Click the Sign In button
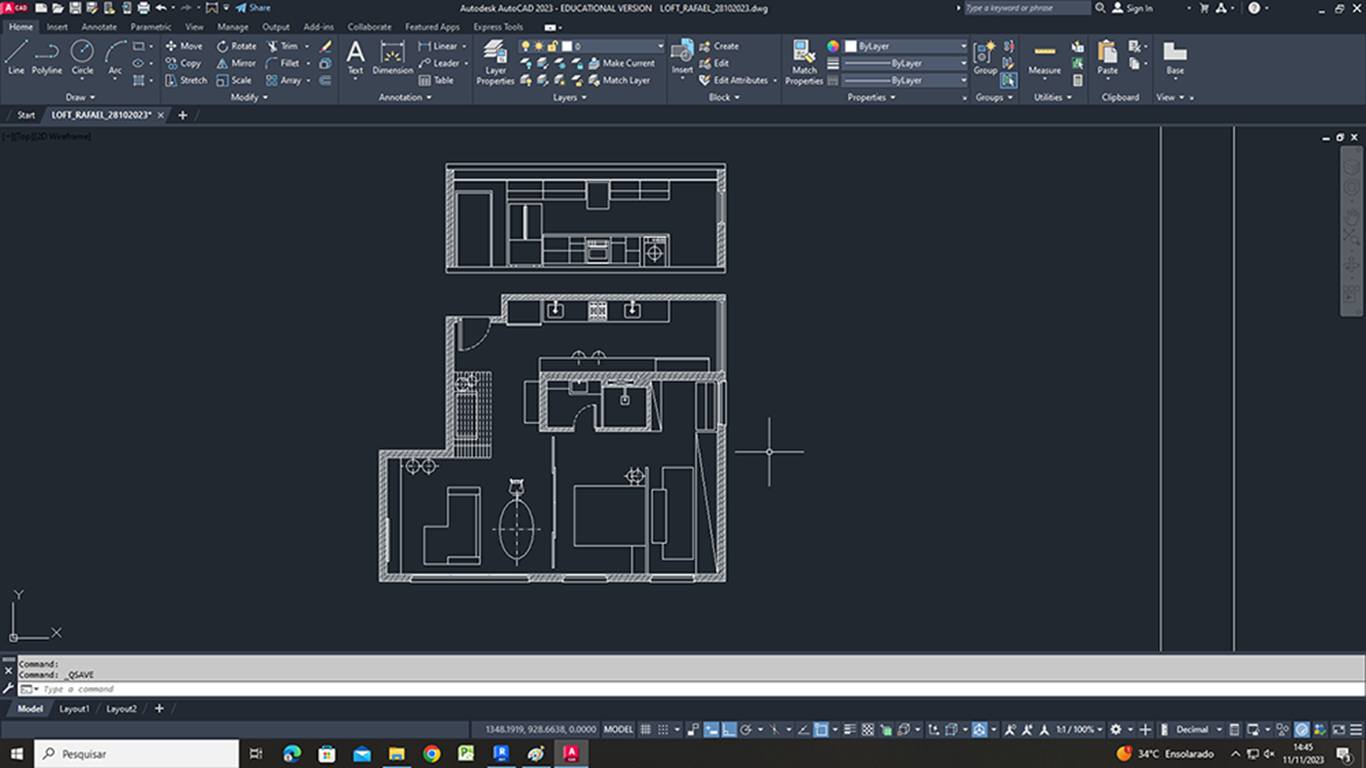Image resolution: width=1366 pixels, height=768 pixels. tap(1132, 8)
